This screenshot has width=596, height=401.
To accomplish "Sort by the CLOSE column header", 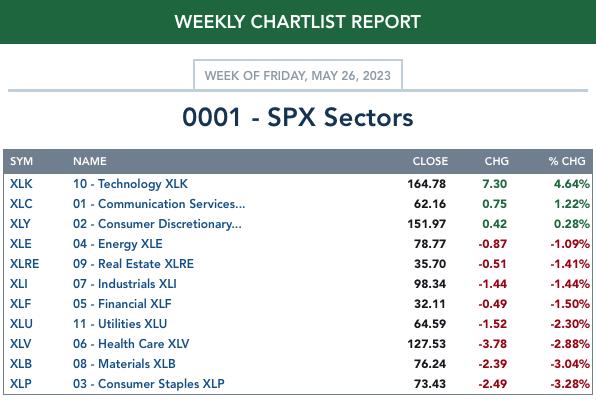I will coord(430,161).
